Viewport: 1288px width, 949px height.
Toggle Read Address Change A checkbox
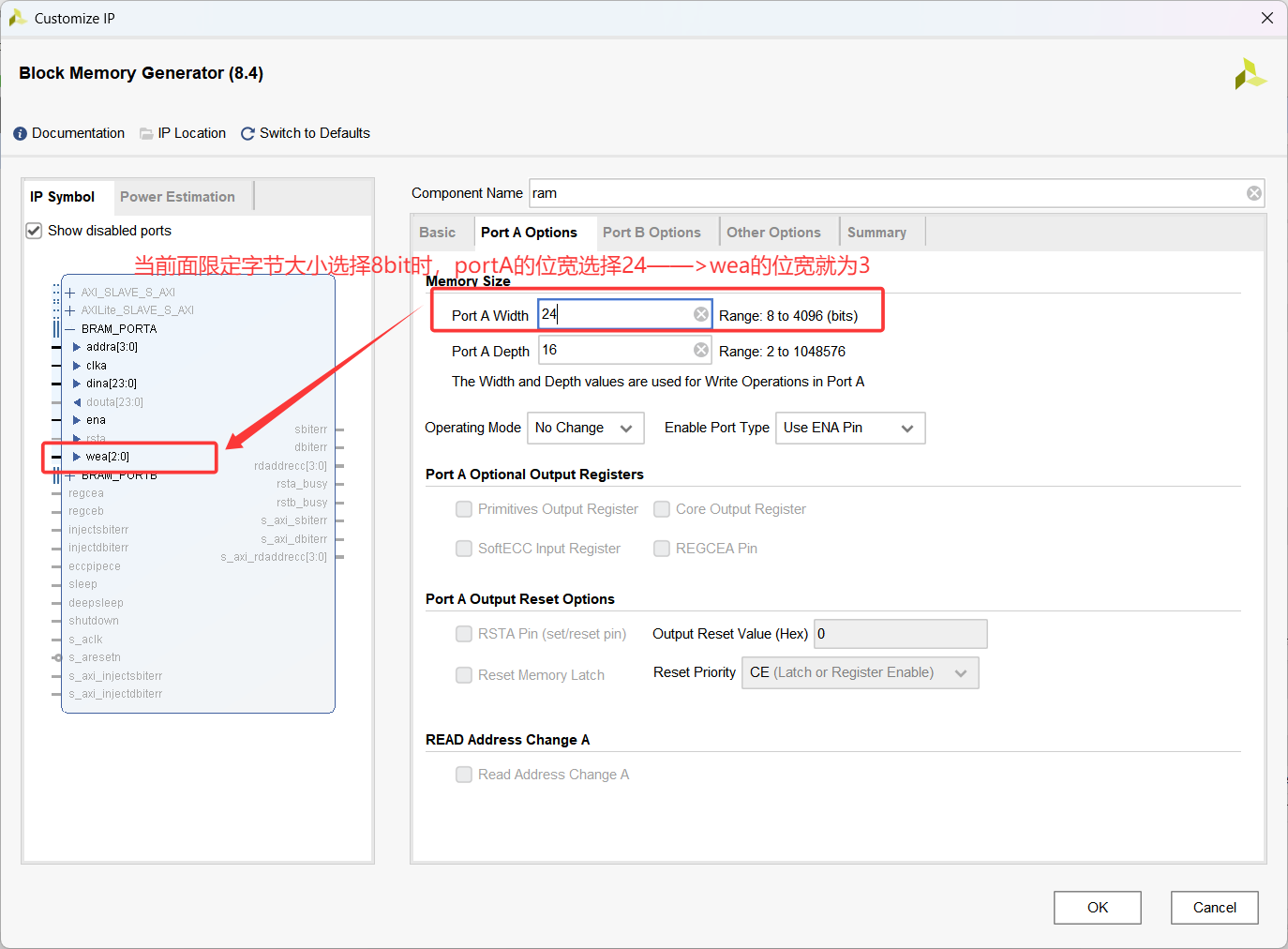(x=464, y=775)
